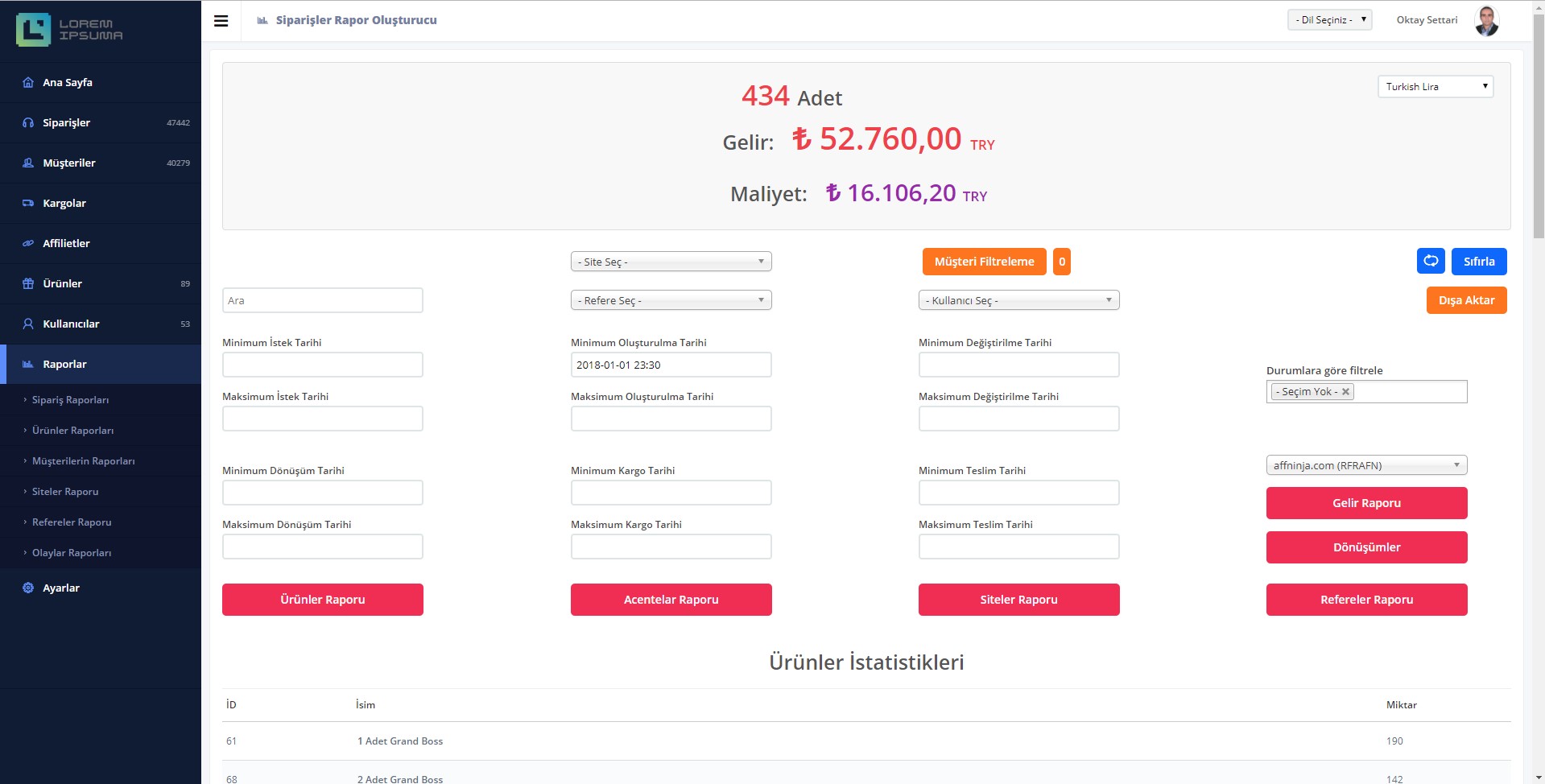Generate the Gelir Raporu
The height and width of the screenshot is (784, 1545).
pos(1366,503)
